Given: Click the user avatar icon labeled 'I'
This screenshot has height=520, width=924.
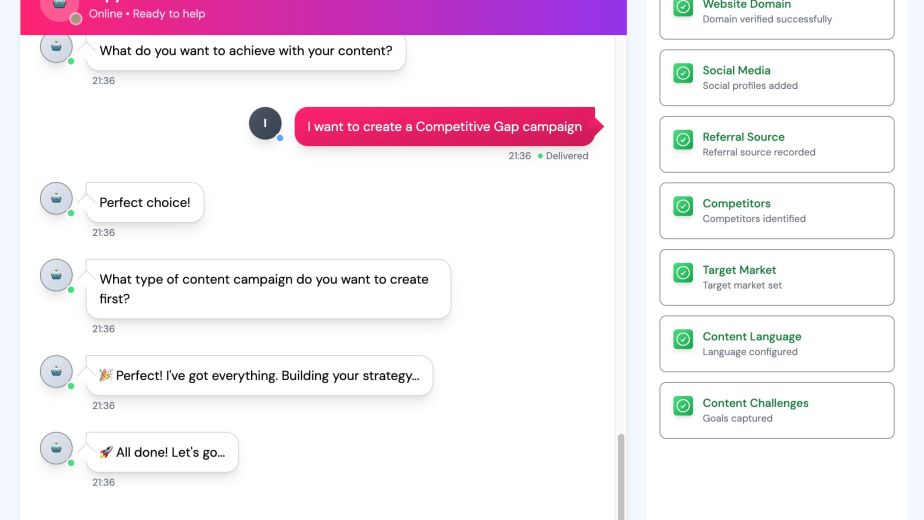Looking at the screenshot, I should pos(265,123).
